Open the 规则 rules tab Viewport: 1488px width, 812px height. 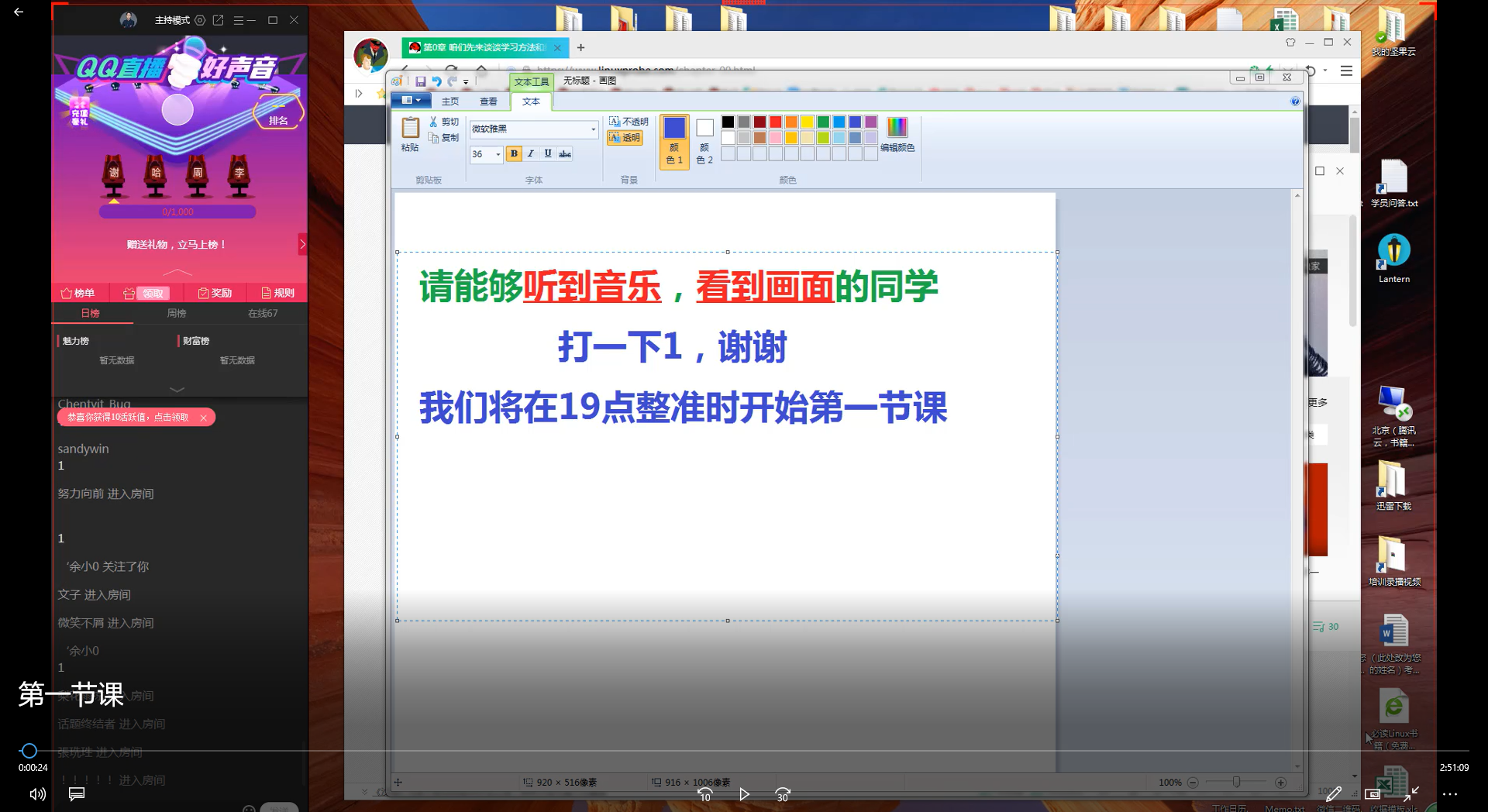click(277, 293)
